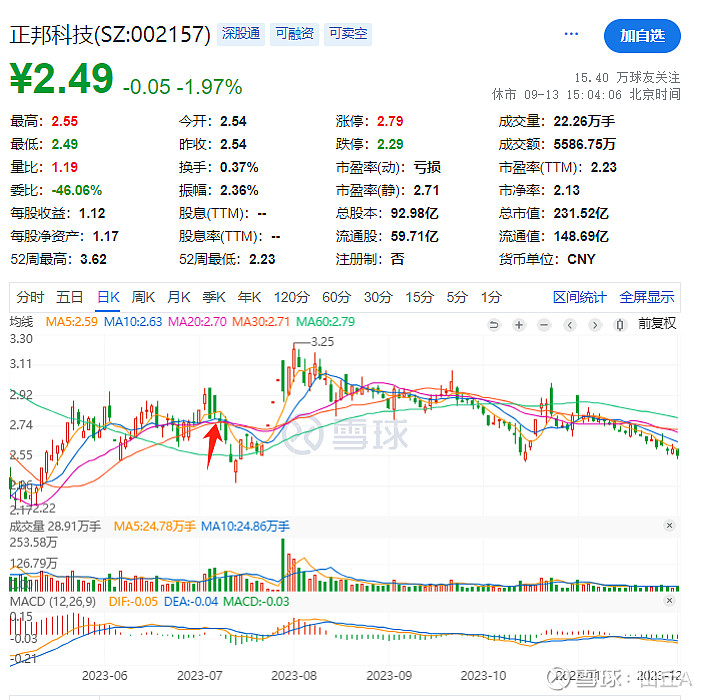Viewport: 712px width, 700px height.
Task: Click the MA5:2.59 moving average label
Action: [72, 322]
